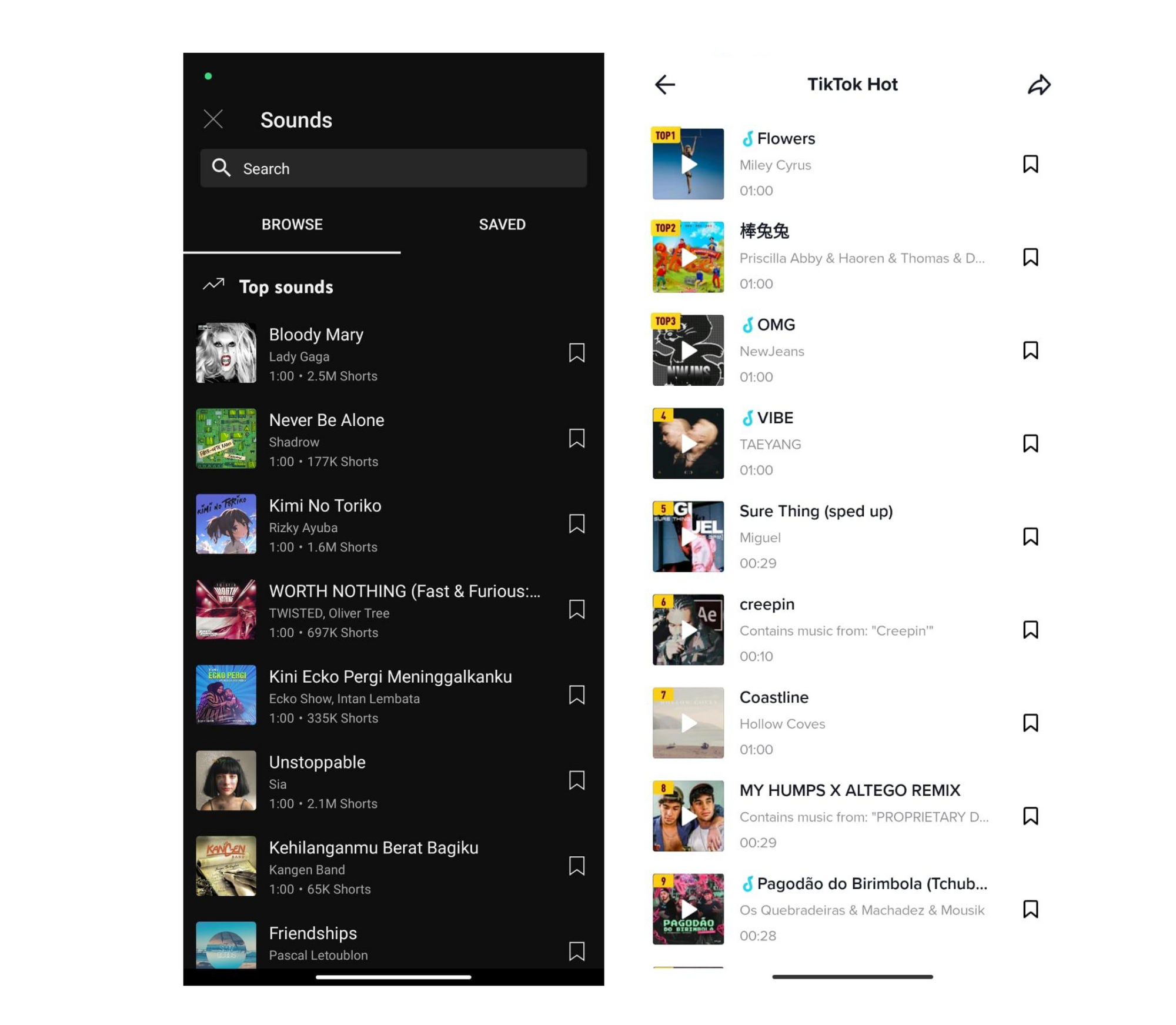Screen dimensions: 1176x1025
Task: Bookmark MY HUMPS X ALTEGO REMIX
Action: click(1030, 815)
